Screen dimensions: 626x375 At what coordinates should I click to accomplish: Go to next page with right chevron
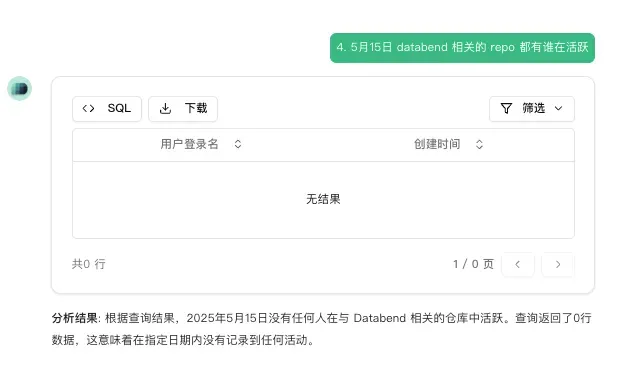(558, 264)
